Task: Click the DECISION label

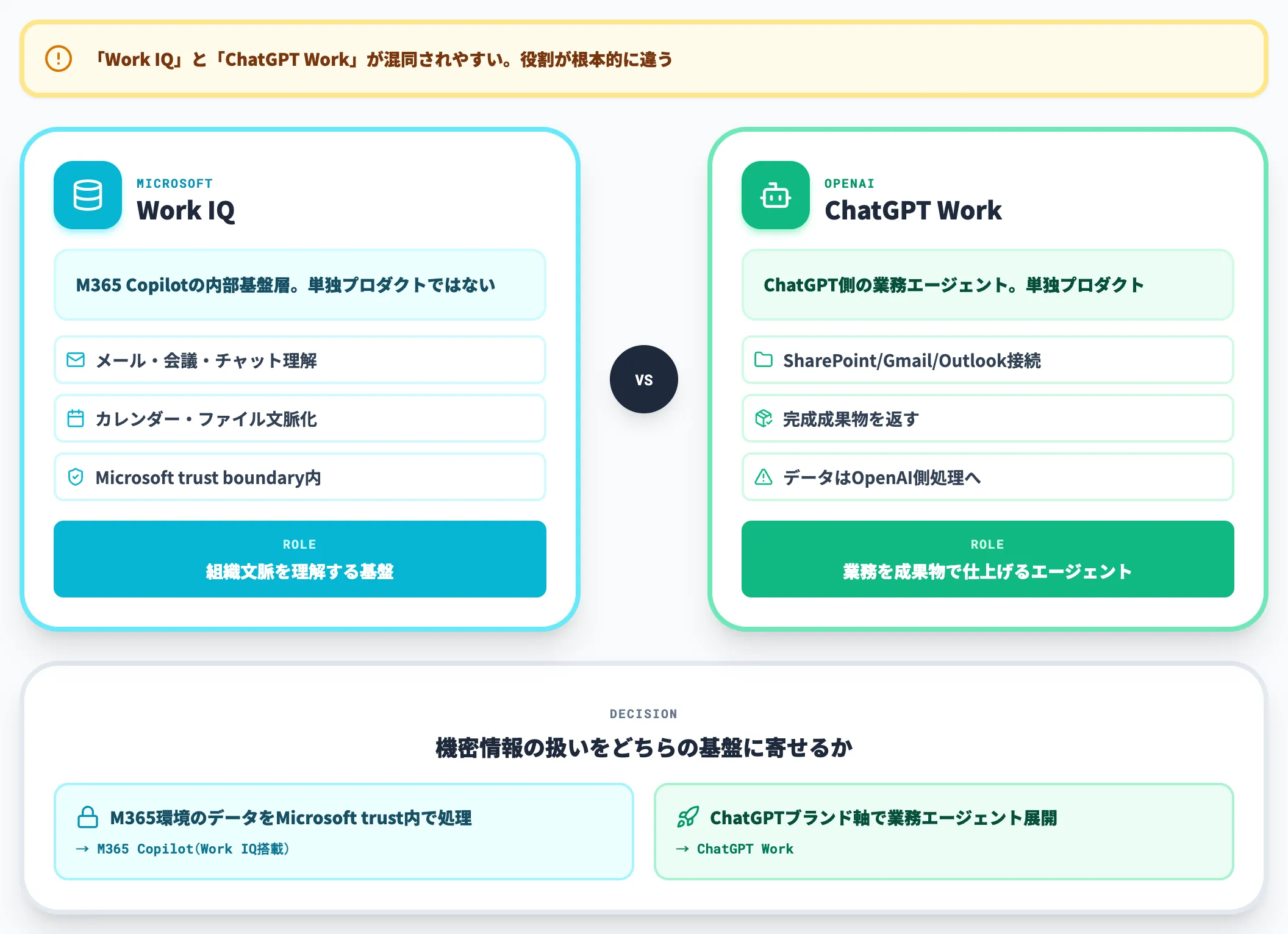Action: pos(643,714)
